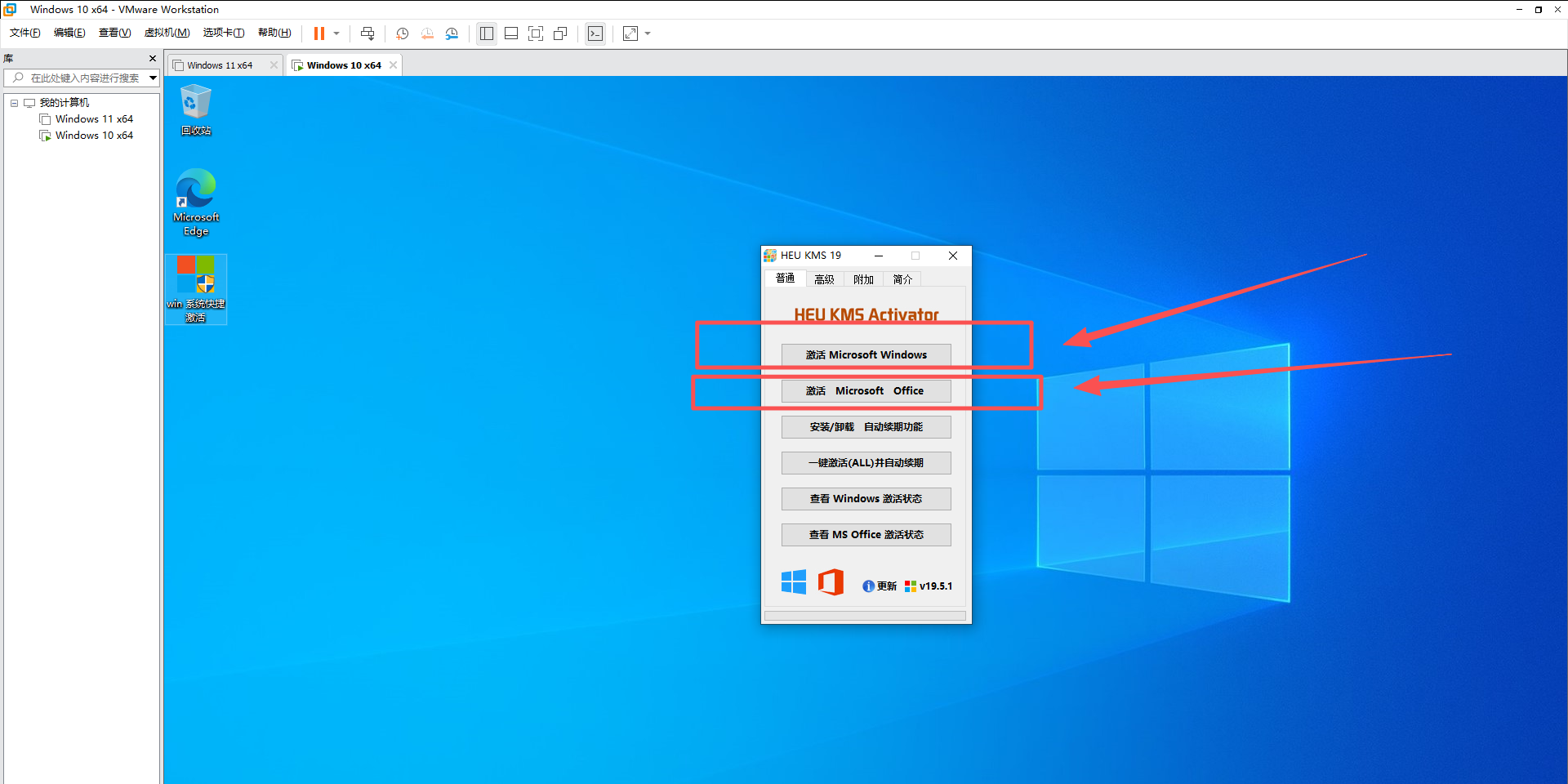Switch to the 附加 tab in HEU KMS
Image resolution: width=1568 pixels, height=784 pixels.
864,279
